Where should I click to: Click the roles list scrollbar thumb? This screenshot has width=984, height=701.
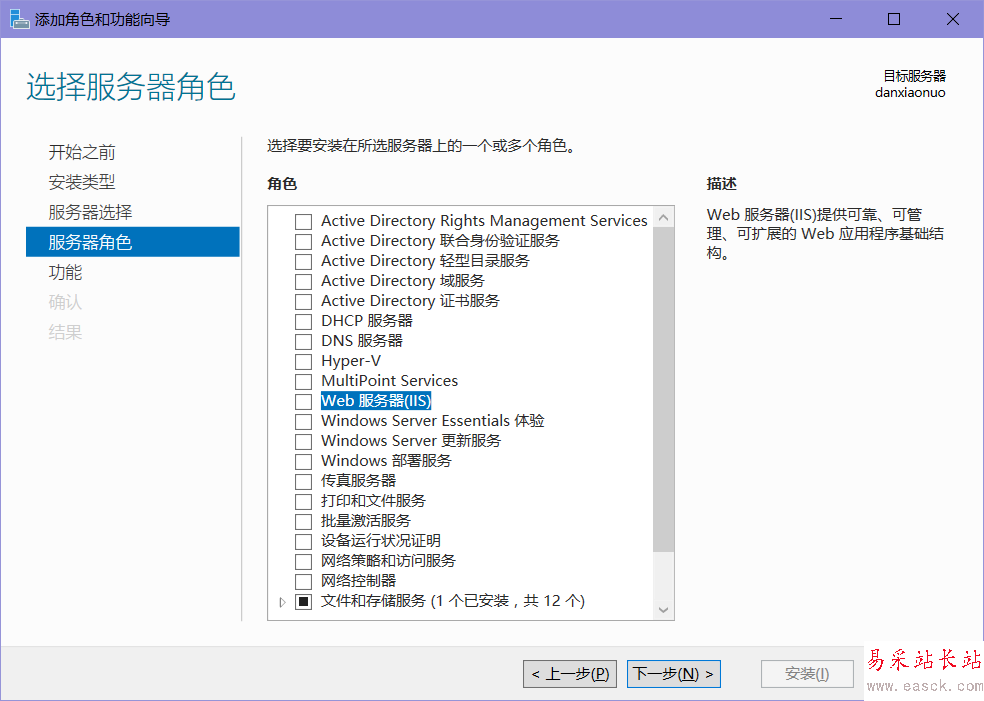click(663, 390)
